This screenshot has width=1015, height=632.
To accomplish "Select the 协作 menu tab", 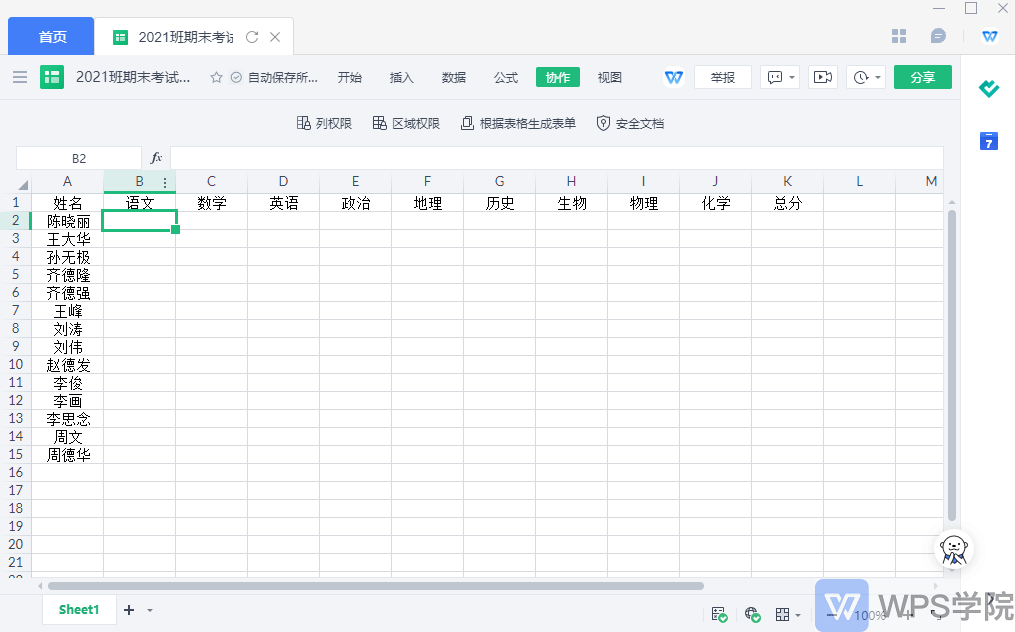I will coord(558,78).
